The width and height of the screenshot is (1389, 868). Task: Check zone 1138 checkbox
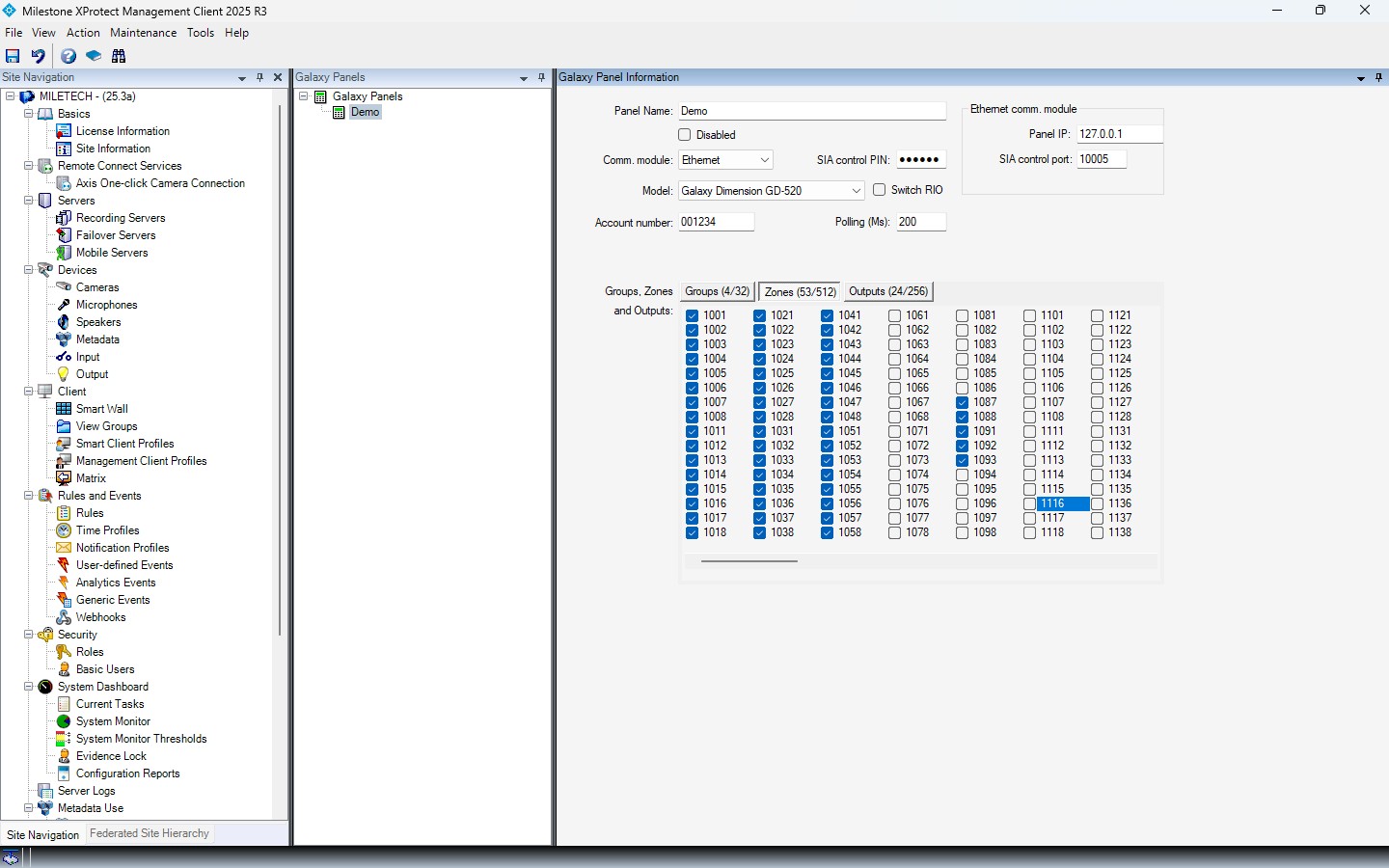1097,532
